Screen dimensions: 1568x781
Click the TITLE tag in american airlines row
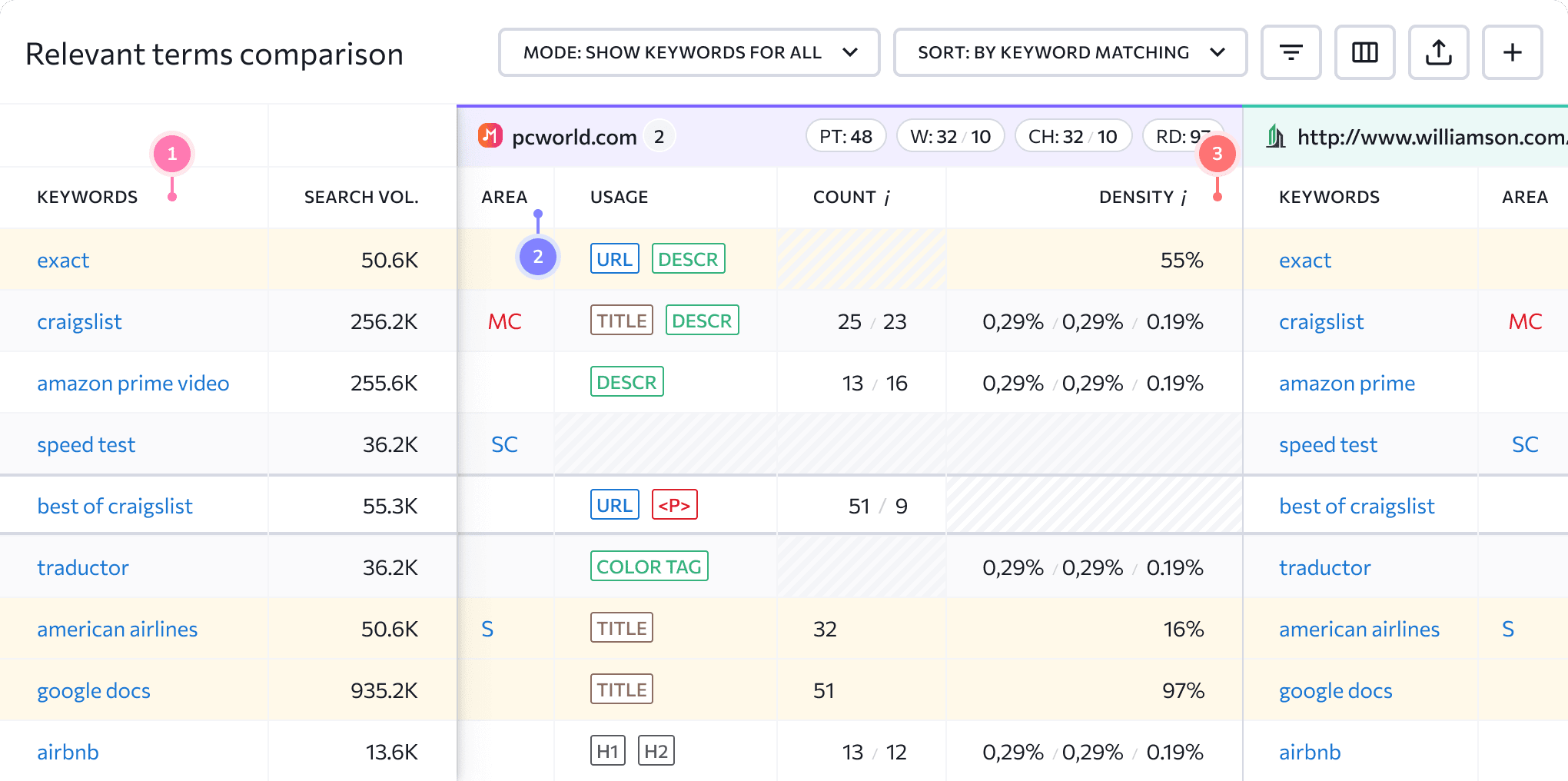click(622, 628)
